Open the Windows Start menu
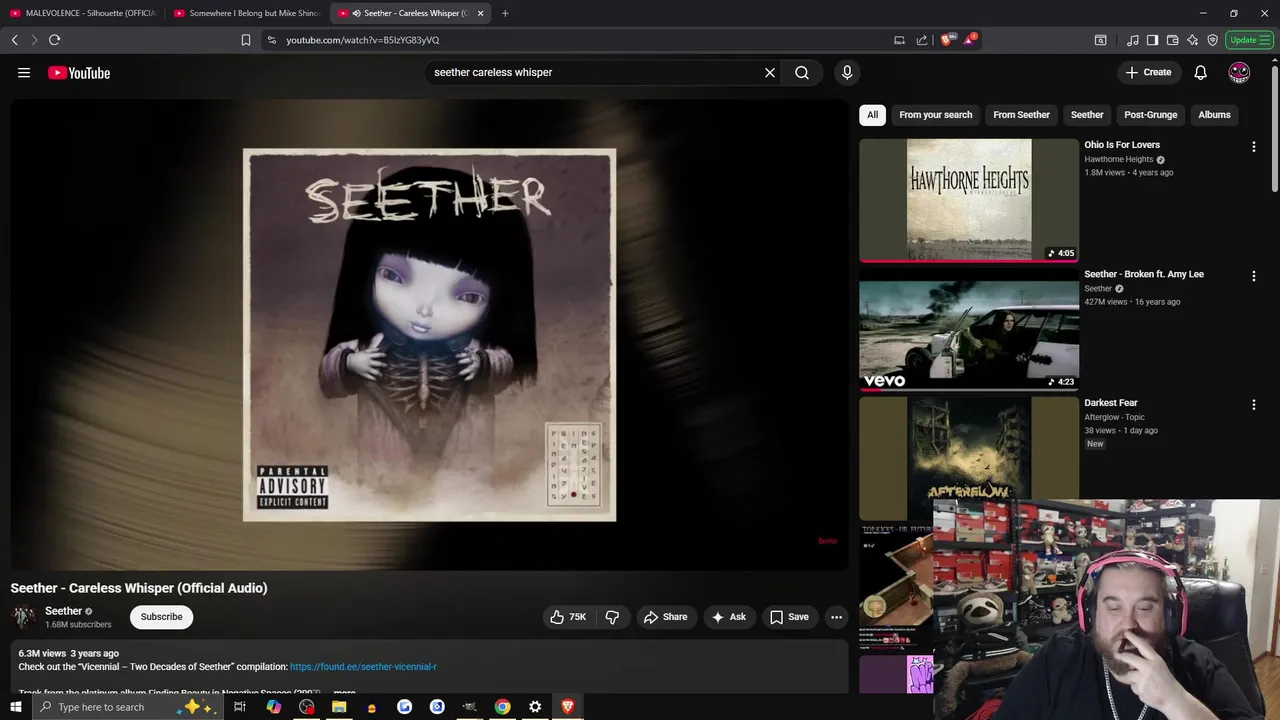1280x720 pixels. pyautogui.click(x=15, y=707)
